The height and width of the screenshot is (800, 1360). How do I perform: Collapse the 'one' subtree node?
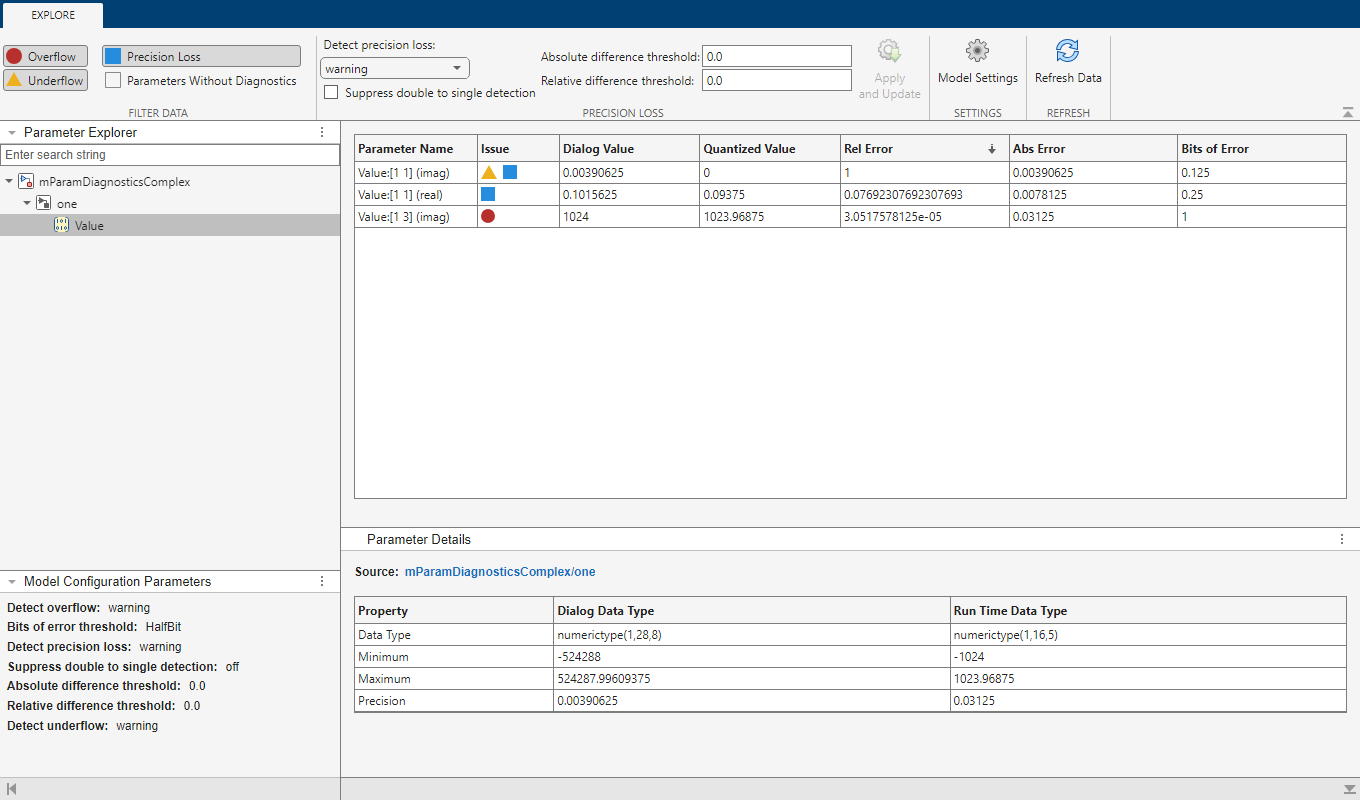(28, 204)
